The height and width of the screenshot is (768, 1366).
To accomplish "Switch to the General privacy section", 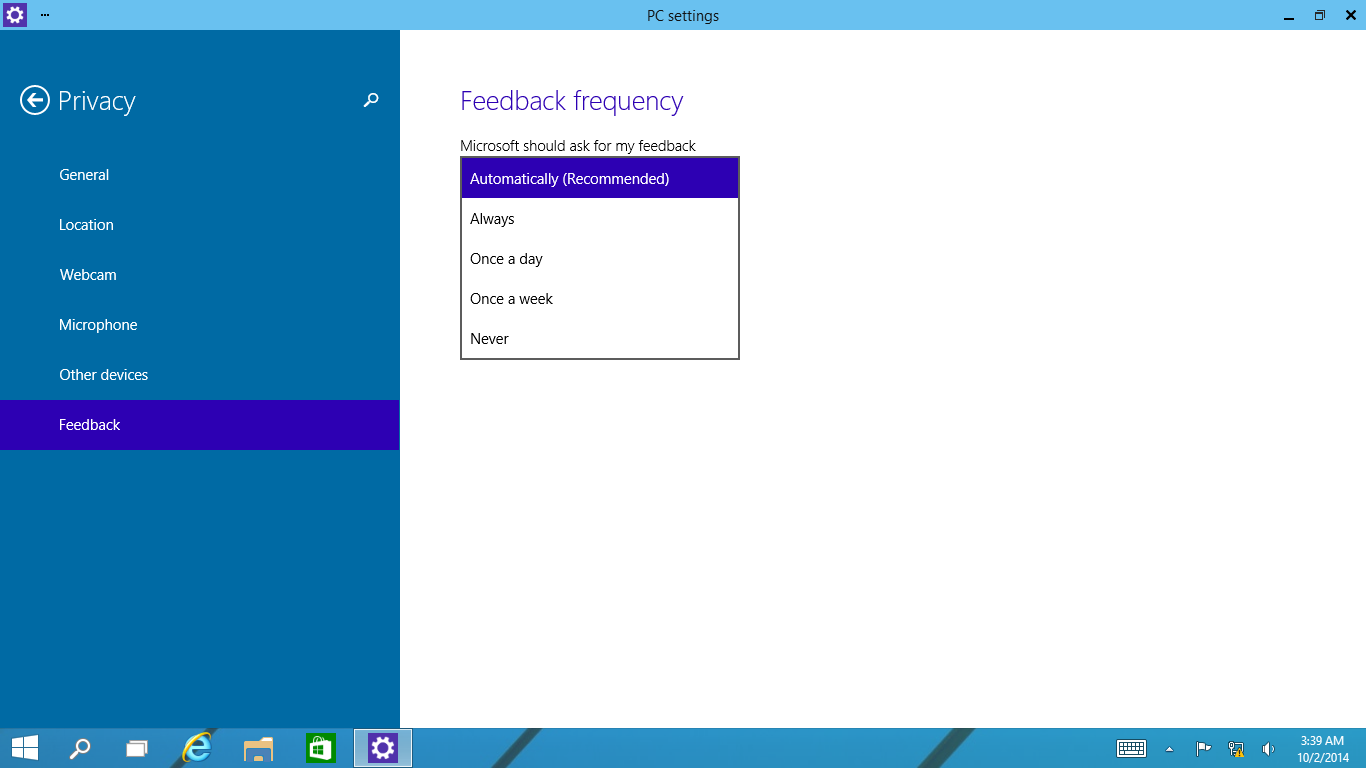I will 83,174.
